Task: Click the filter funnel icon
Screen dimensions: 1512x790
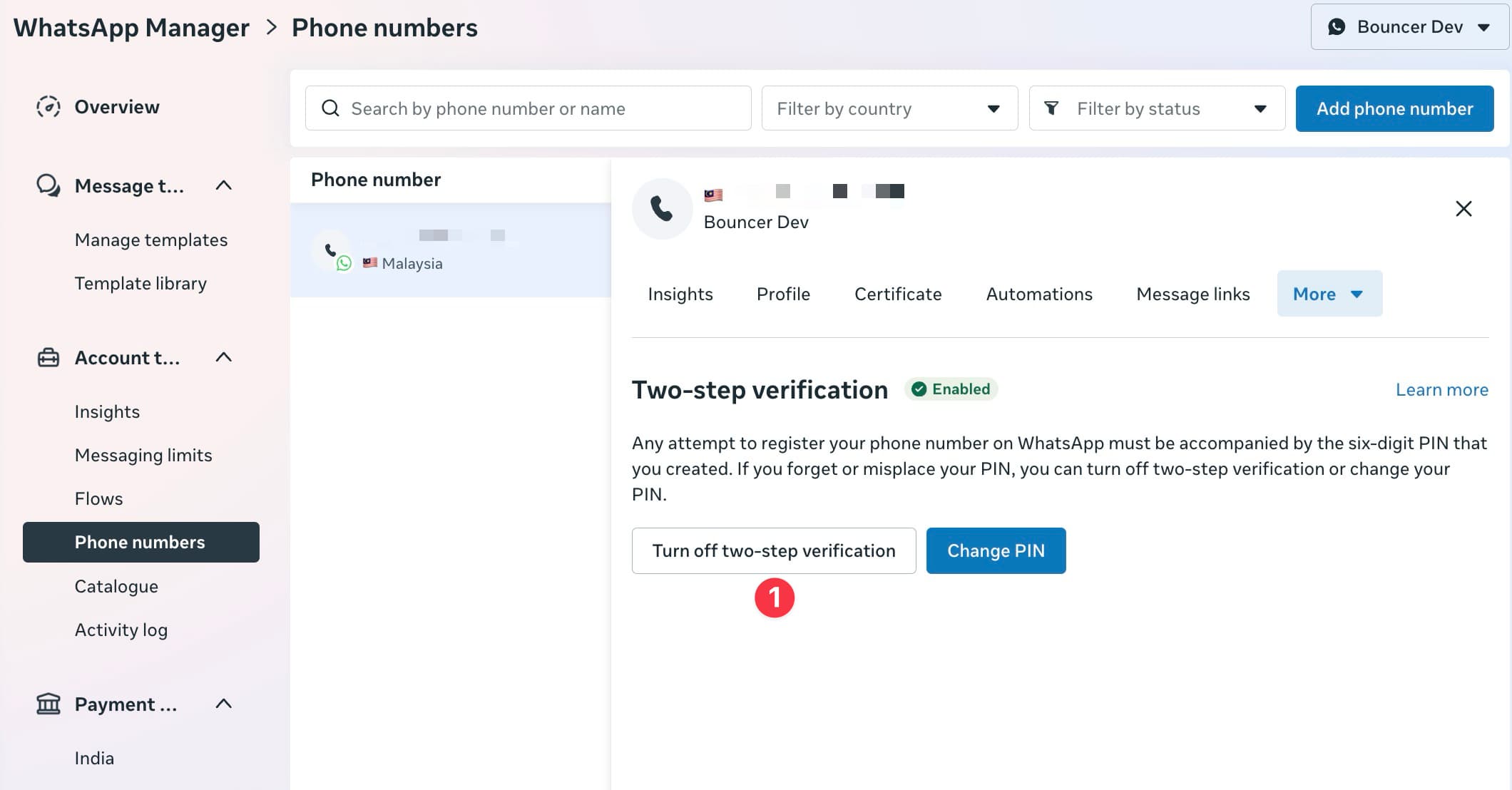Action: pos(1051,108)
